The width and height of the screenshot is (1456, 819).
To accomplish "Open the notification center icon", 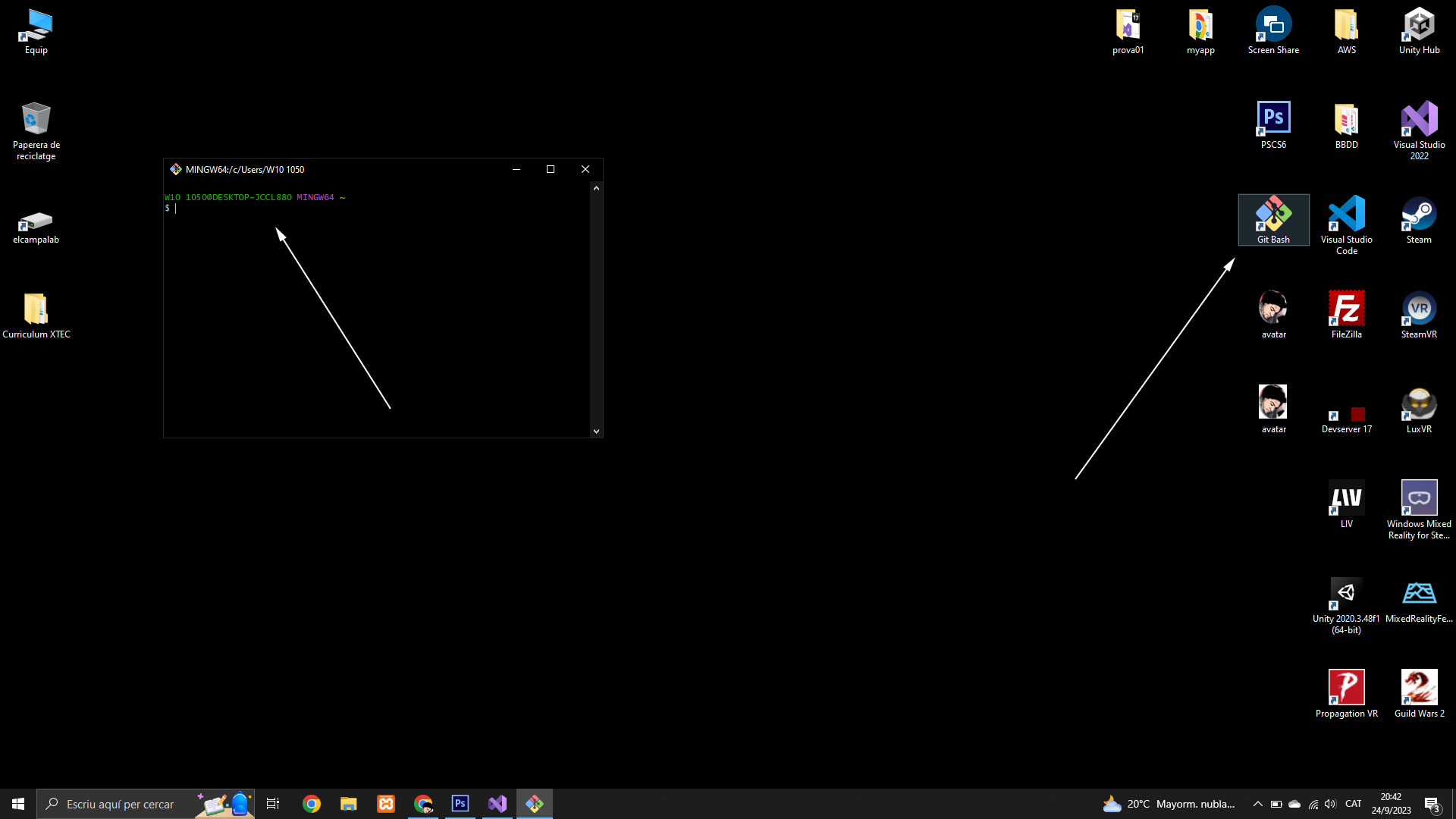I will pos(1431,804).
